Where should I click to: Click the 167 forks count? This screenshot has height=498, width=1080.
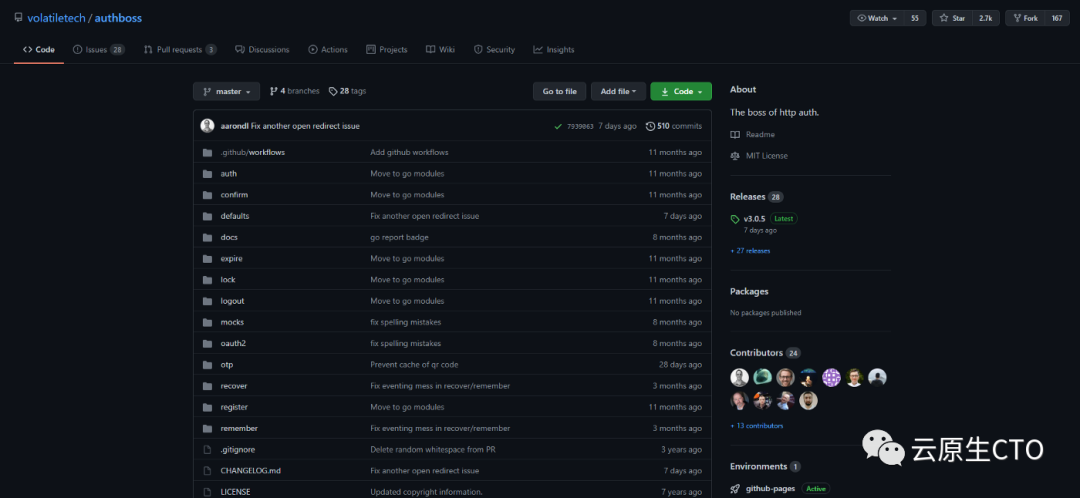[1057, 19]
